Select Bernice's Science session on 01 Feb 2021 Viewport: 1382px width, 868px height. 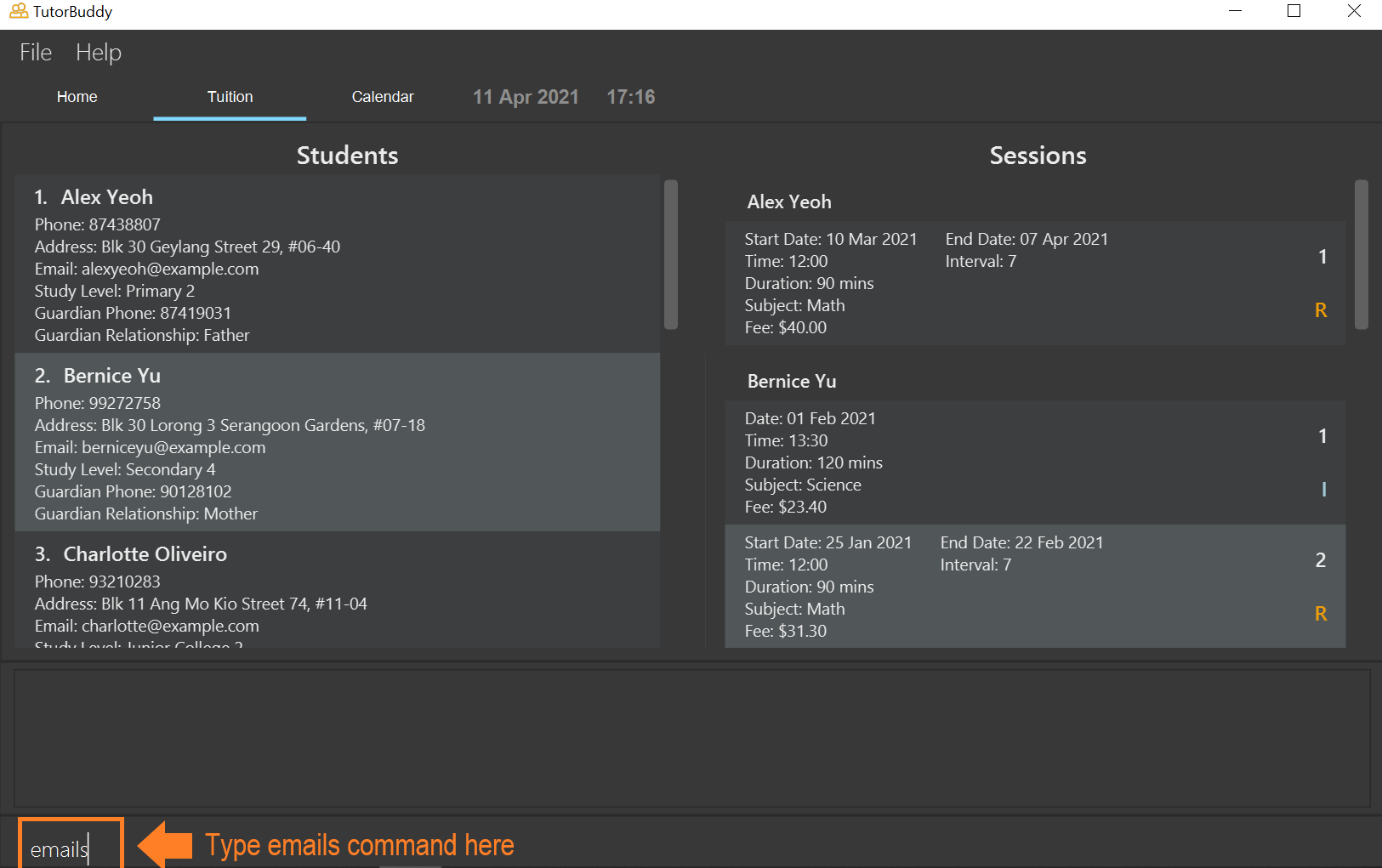[1035, 462]
